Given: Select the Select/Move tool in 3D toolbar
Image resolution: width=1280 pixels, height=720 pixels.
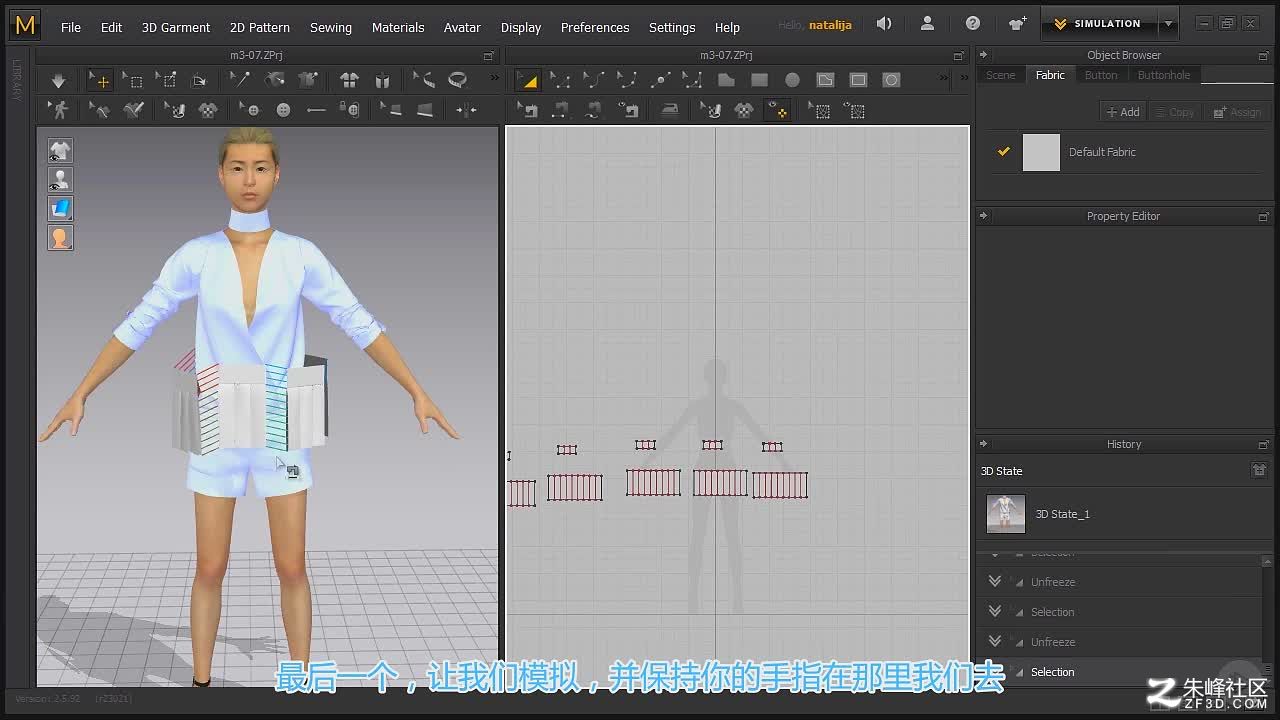Looking at the screenshot, I should pyautogui.click(x=99, y=80).
